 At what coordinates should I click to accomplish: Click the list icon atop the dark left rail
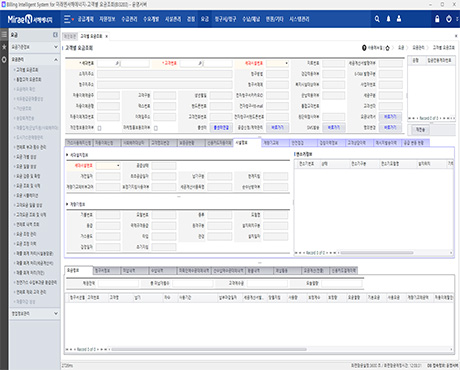pyautogui.click(x=4, y=34)
